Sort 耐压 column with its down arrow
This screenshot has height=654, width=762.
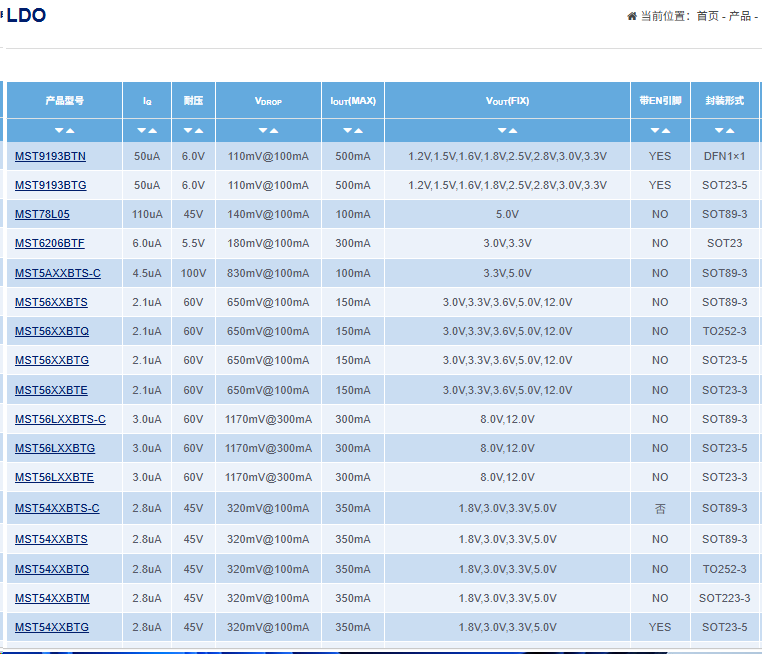(188, 130)
